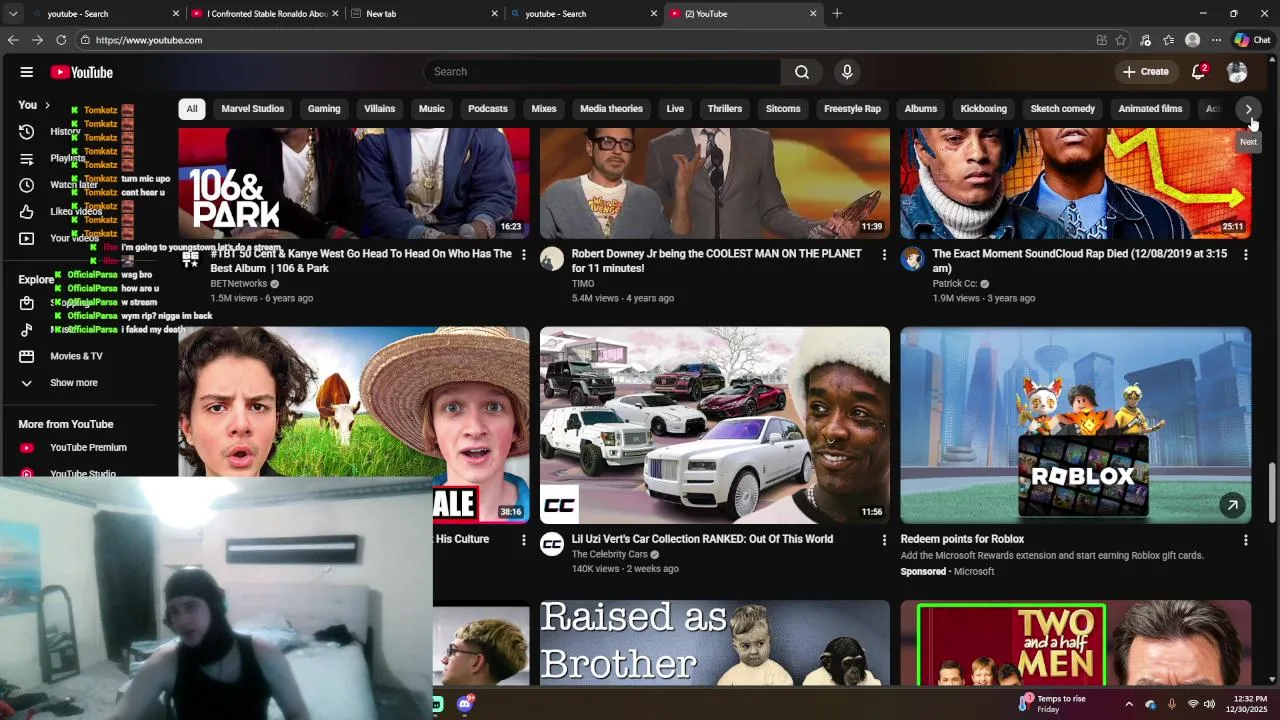Select the Kickboxing chip

tap(984, 109)
